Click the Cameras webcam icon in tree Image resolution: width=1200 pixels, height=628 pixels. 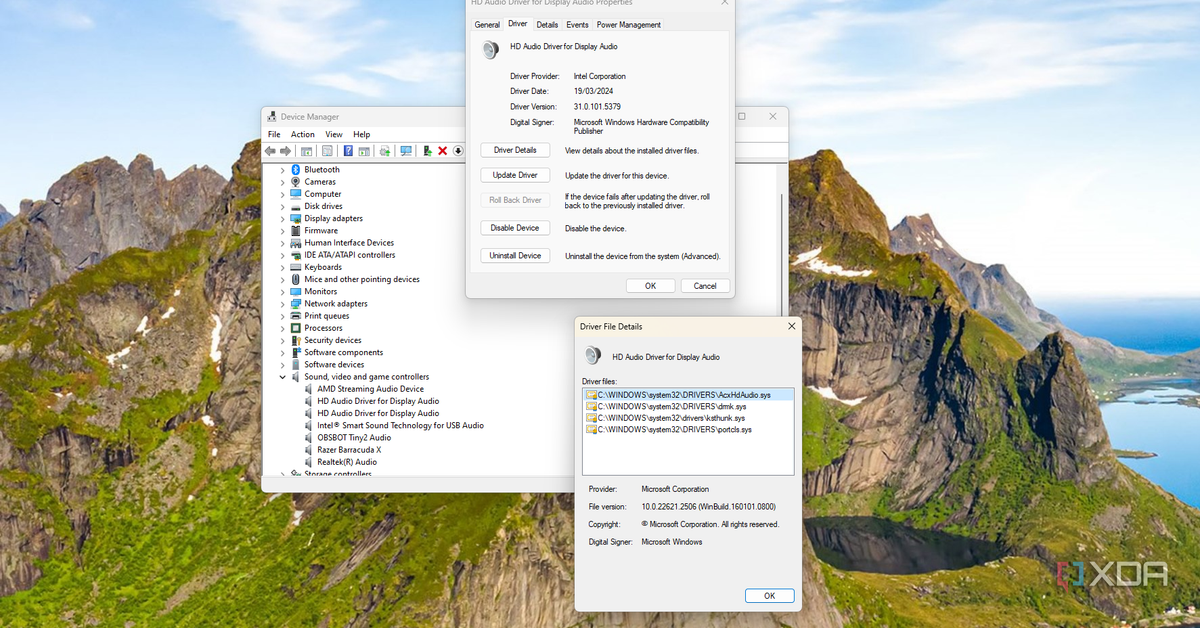click(x=296, y=182)
